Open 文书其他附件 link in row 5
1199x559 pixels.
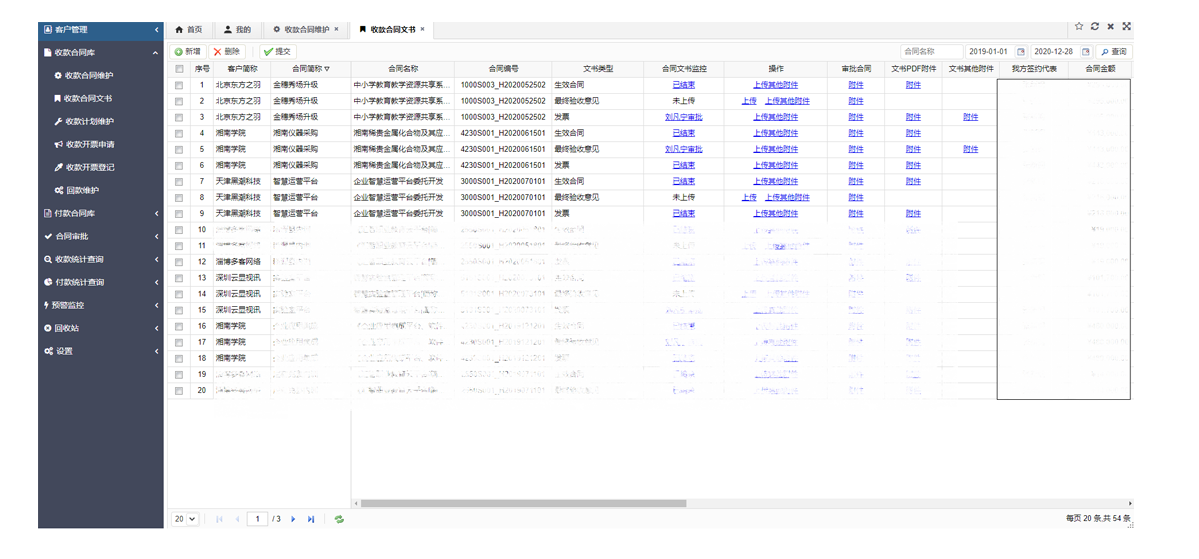point(970,149)
